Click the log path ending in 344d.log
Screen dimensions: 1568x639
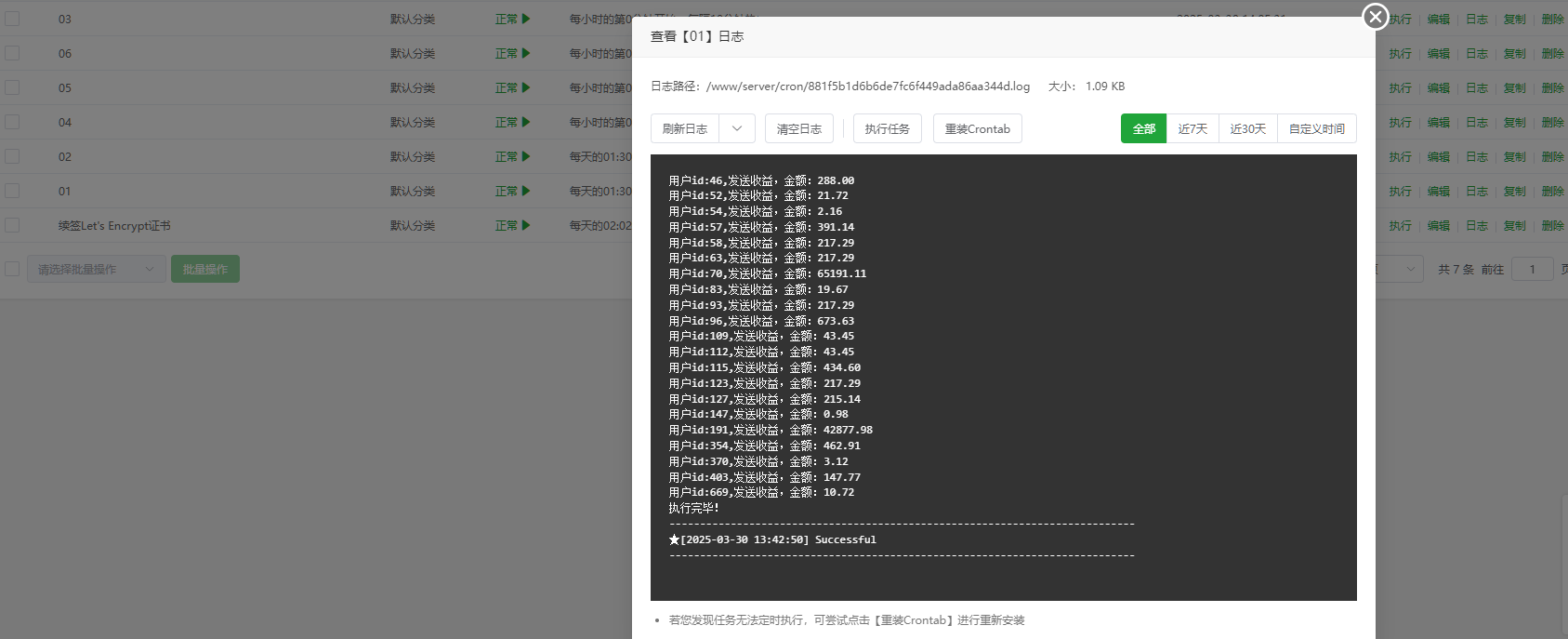(x=868, y=86)
